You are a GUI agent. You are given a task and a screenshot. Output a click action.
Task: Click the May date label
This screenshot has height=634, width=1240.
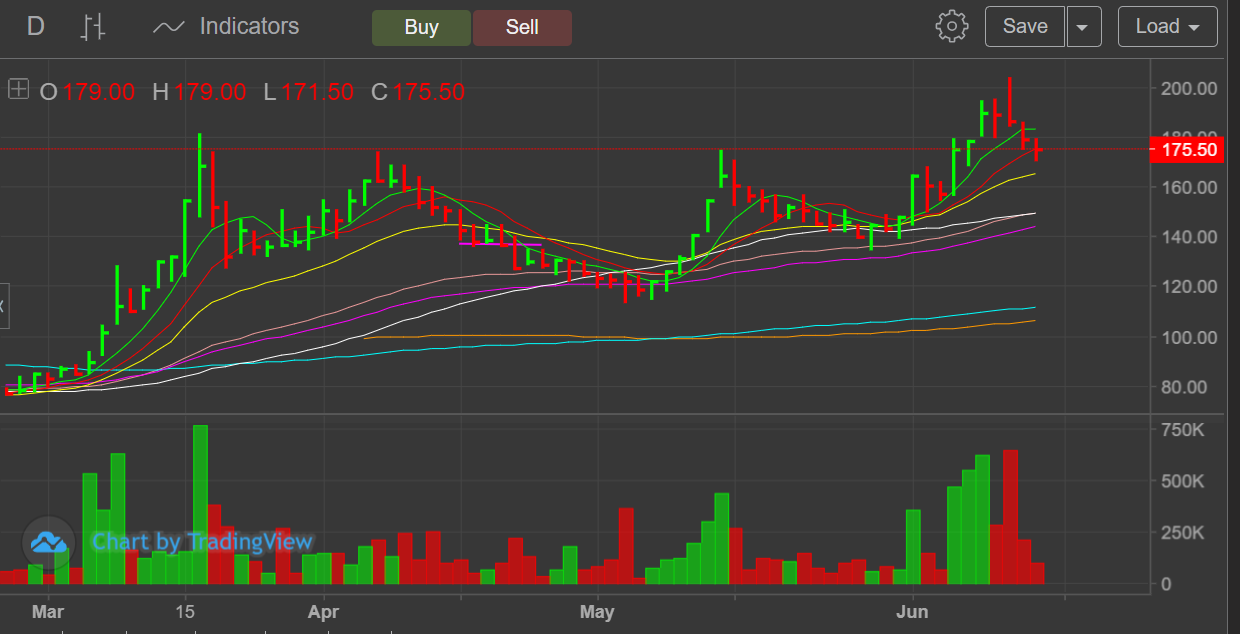click(x=597, y=610)
